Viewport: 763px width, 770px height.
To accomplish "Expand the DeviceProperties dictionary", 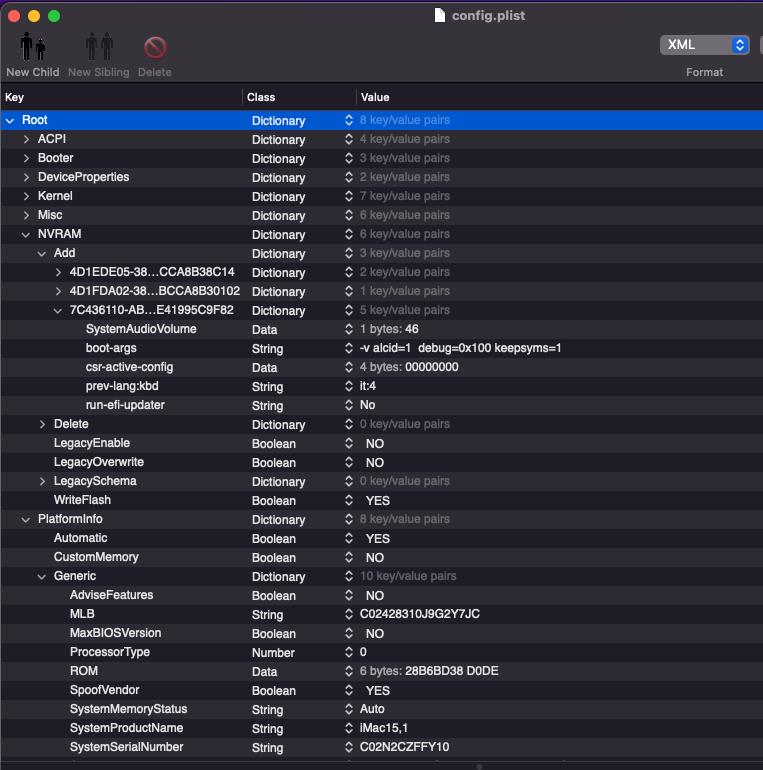I will tap(27, 177).
